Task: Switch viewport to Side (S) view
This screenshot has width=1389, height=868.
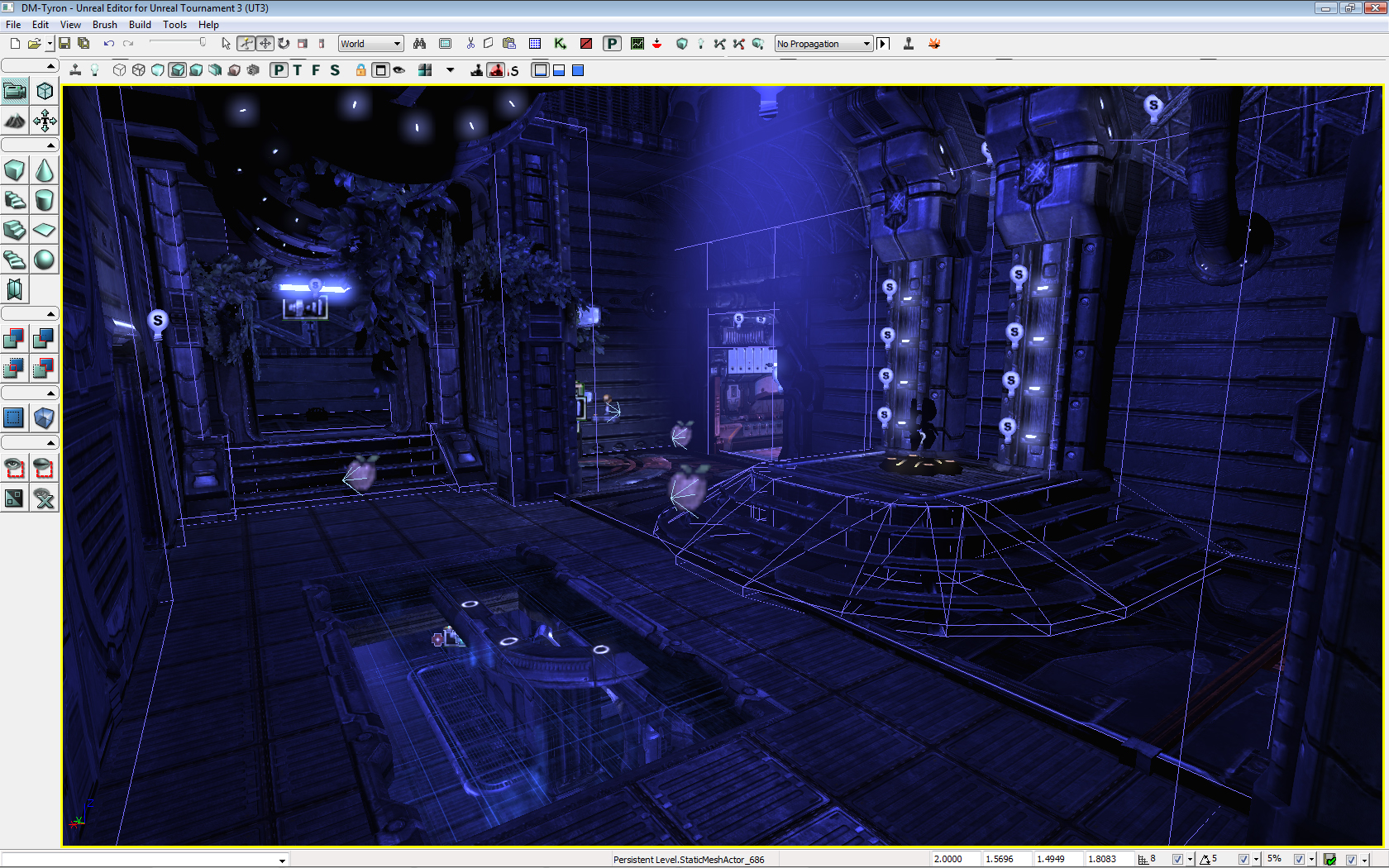Action: tap(335, 70)
